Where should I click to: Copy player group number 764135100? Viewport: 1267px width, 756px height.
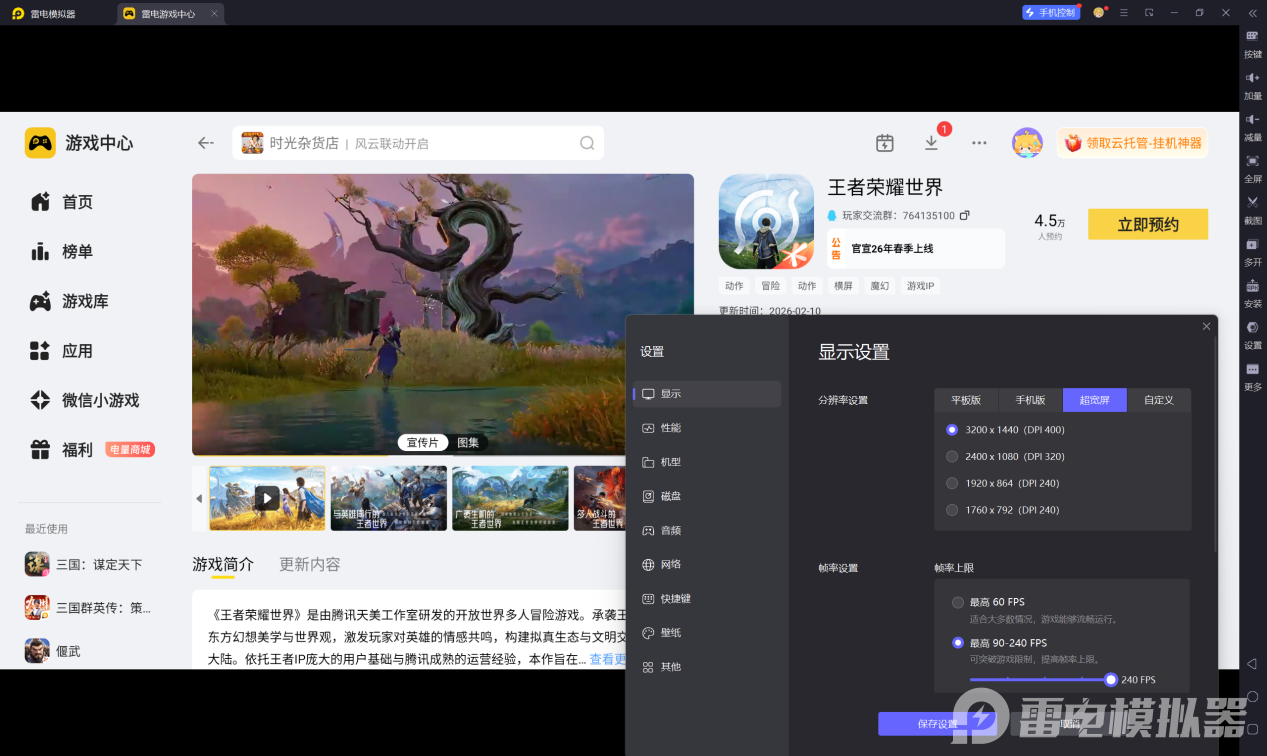click(x=964, y=215)
